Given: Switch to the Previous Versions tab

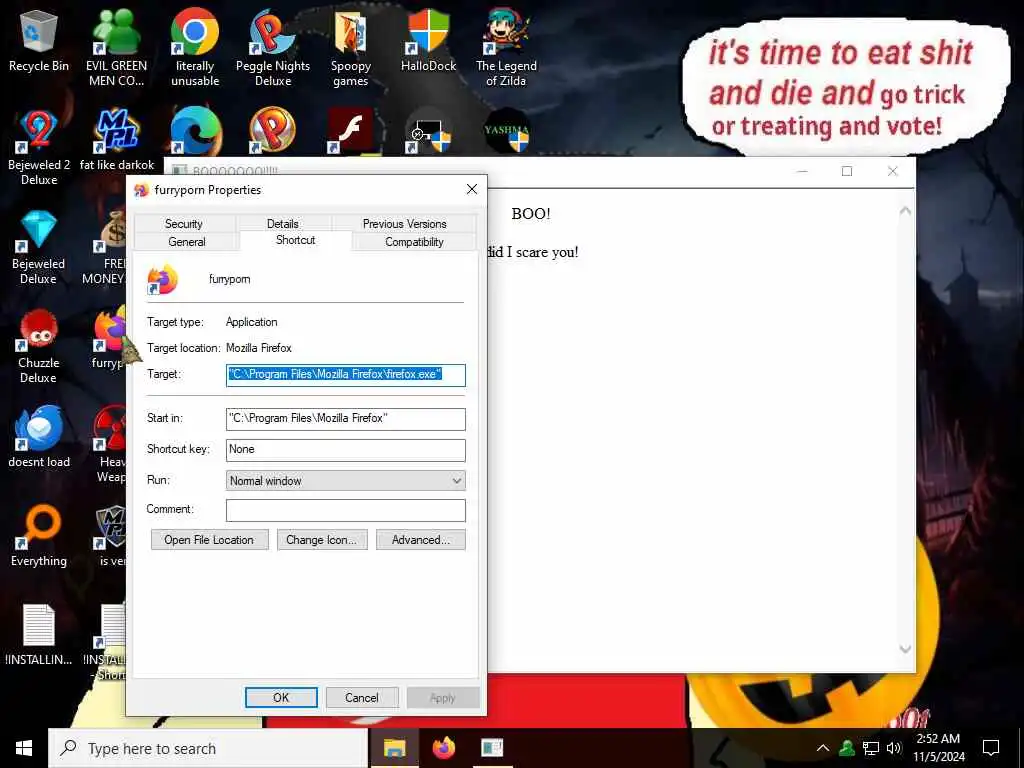Looking at the screenshot, I should 404,223.
